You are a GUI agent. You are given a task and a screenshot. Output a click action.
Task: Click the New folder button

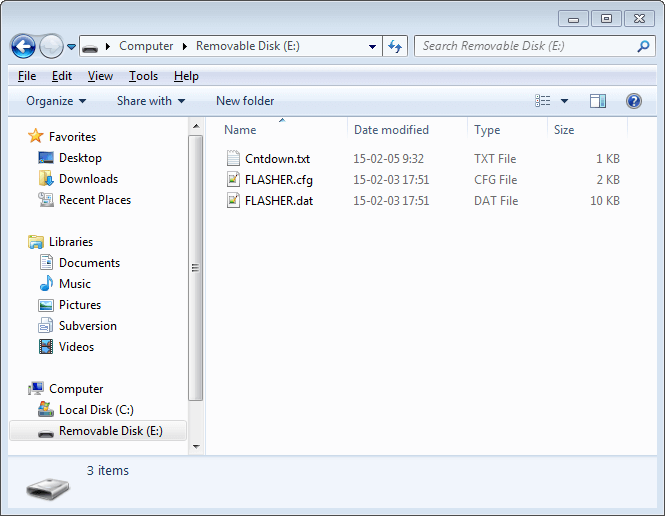pos(245,101)
